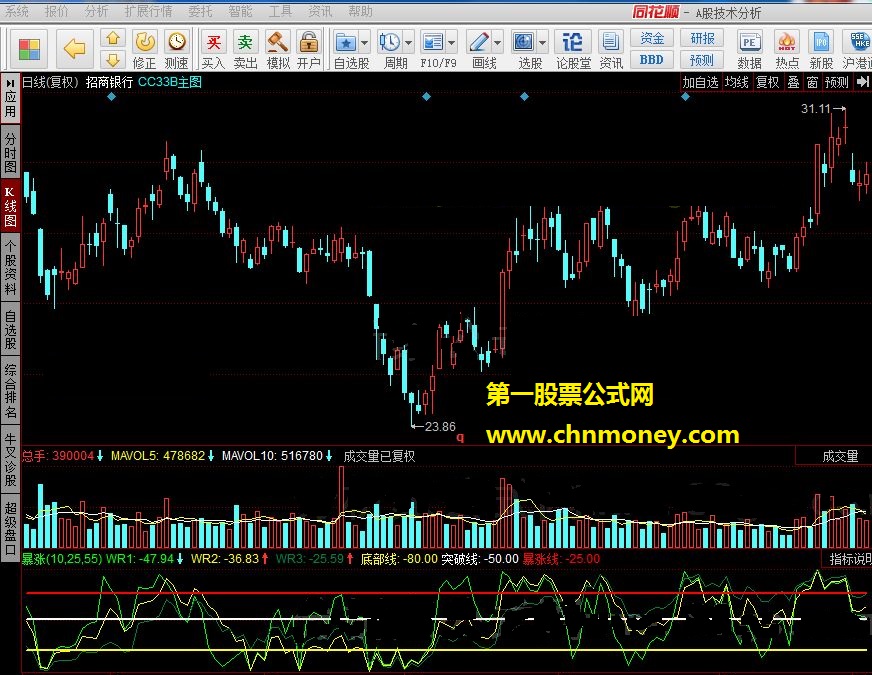Click 预测 in the chart header
Image resolution: width=872 pixels, height=675 pixels.
pos(836,82)
